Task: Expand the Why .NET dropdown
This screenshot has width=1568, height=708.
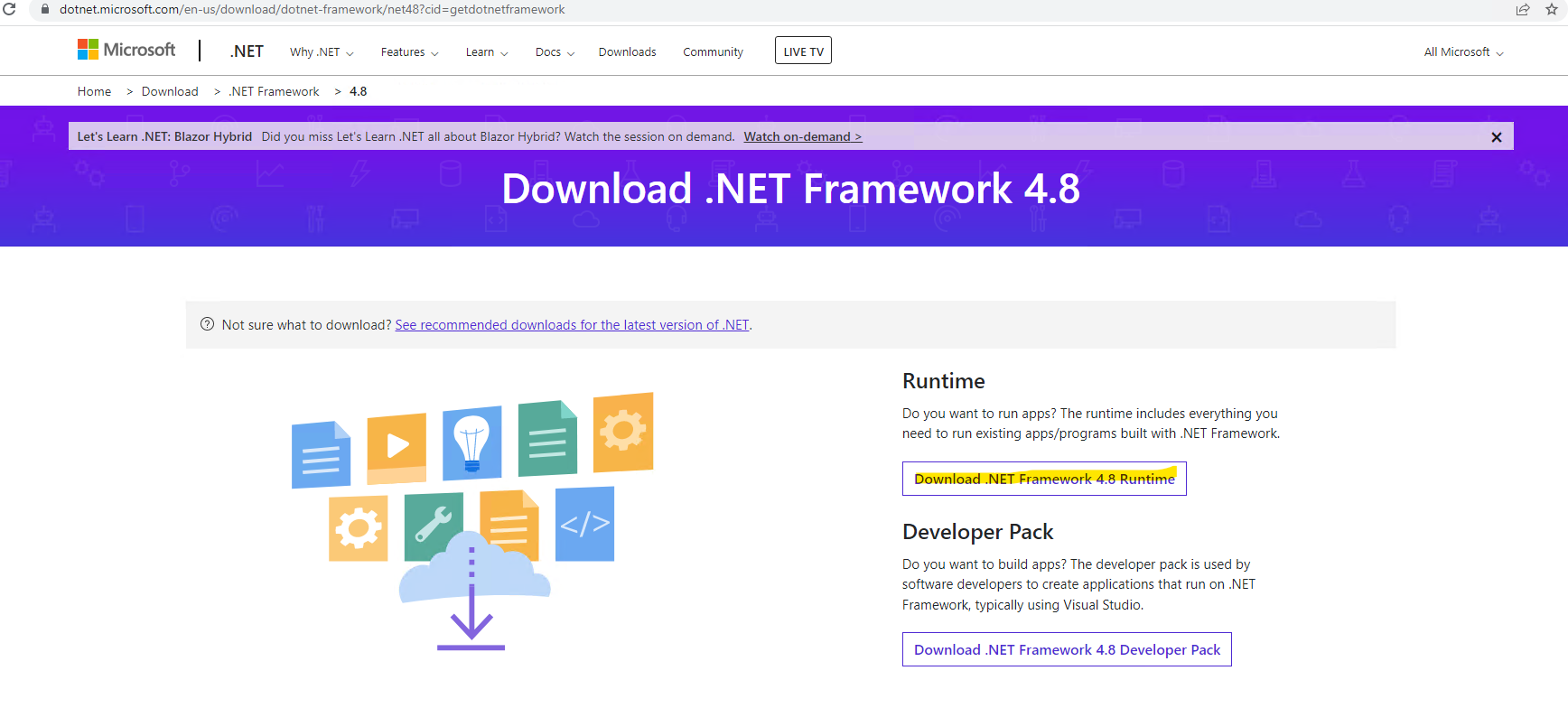Action: click(x=322, y=52)
